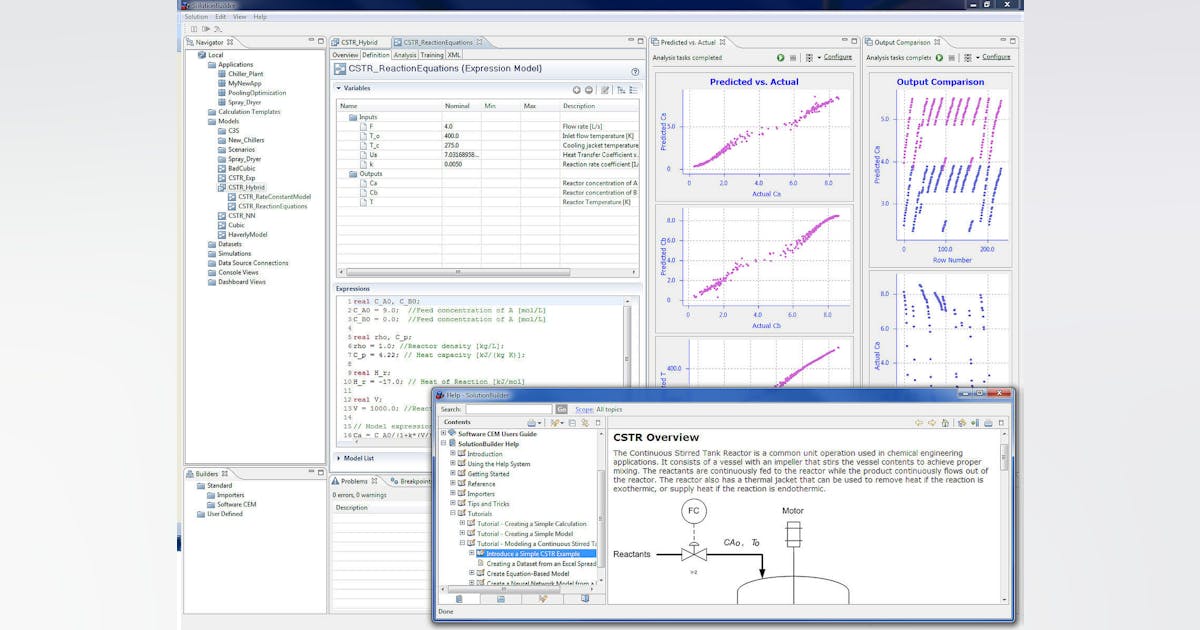Viewport: 1200px width, 630px height.
Task: Remove variable using the minus icon
Action: (589, 90)
